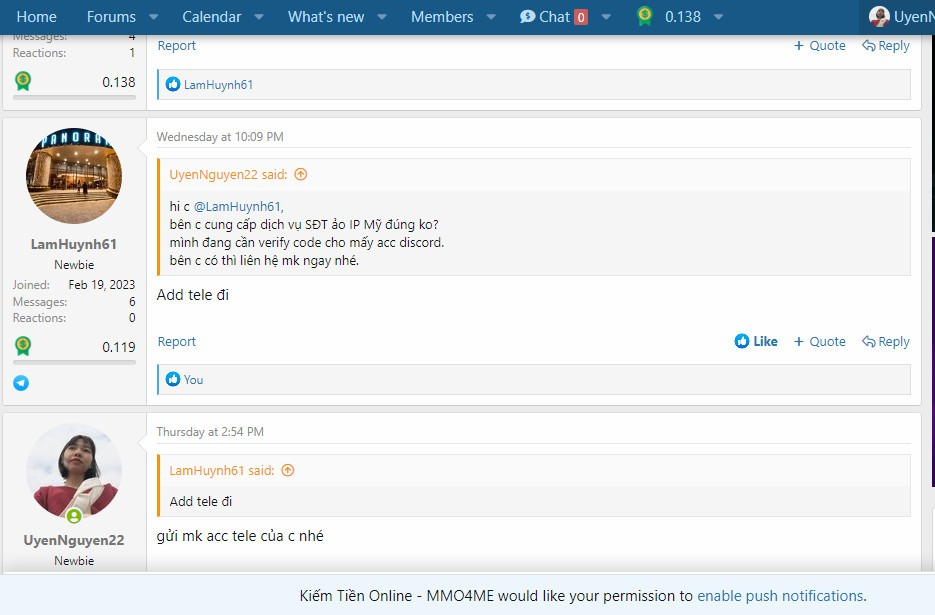Open the UyenNguyen22 username under avatar
The width and height of the screenshot is (935, 615).
click(74, 540)
